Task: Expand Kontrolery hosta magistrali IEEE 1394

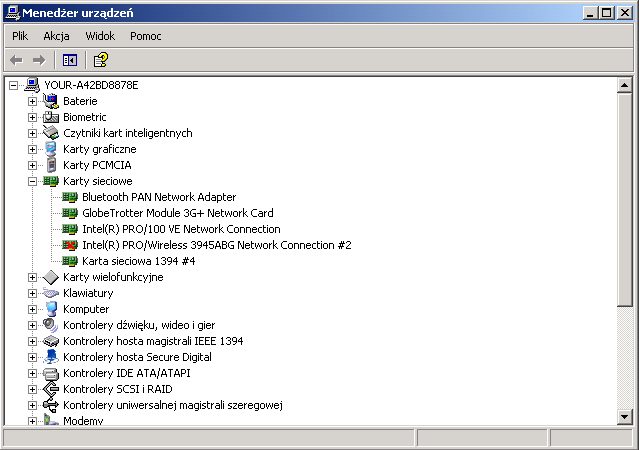Action: tap(32, 341)
